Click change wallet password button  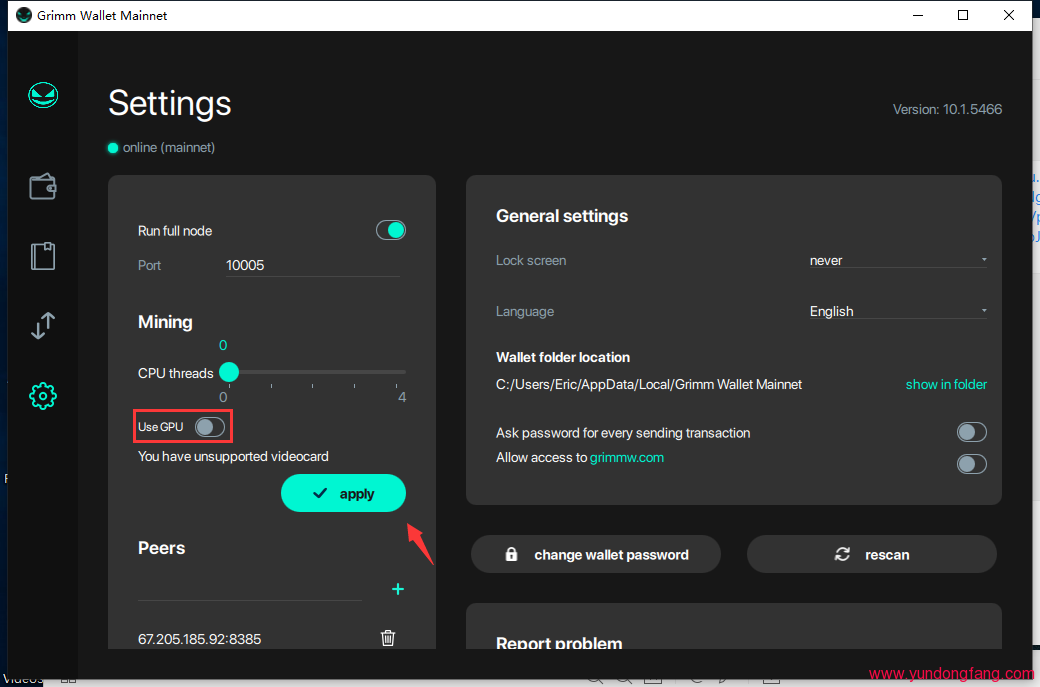coord(596,554)
